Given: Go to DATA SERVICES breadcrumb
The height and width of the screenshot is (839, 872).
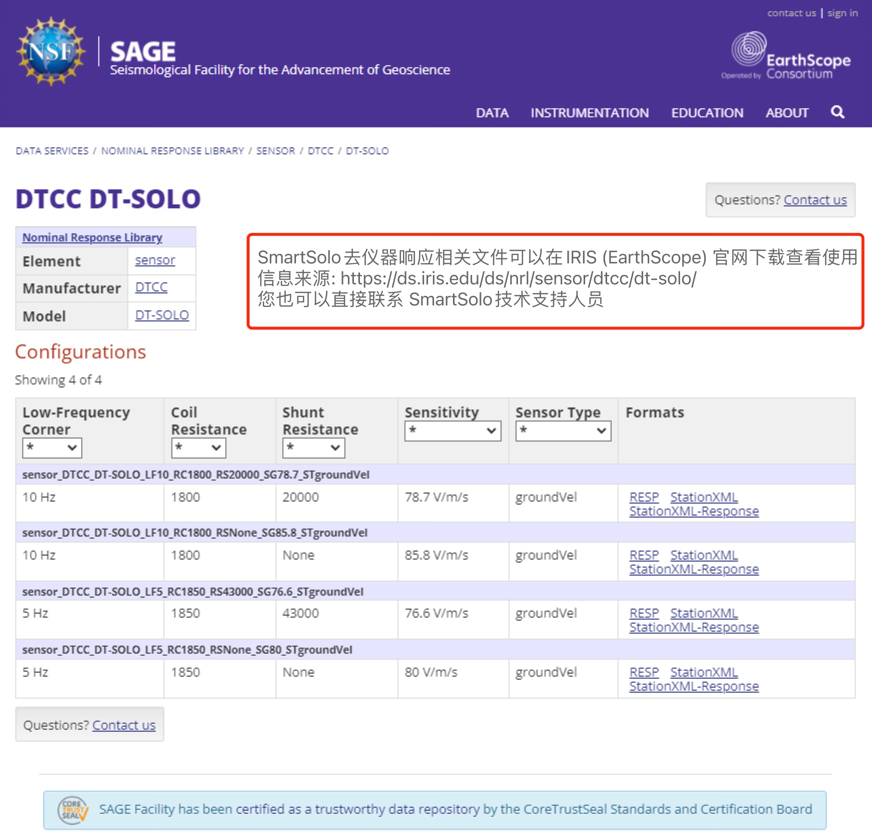Looking at the screenshot, I should coord(52,151).
